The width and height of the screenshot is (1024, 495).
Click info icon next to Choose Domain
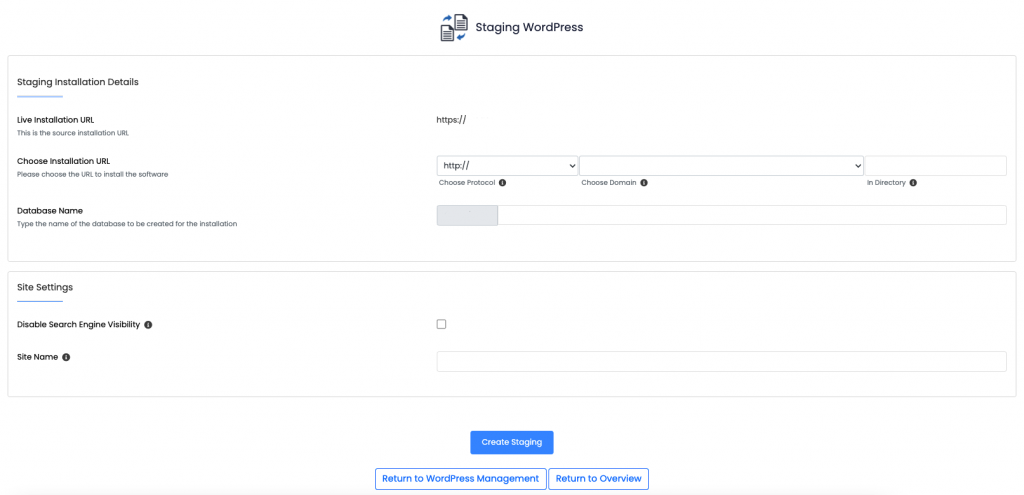click(644, 183)
